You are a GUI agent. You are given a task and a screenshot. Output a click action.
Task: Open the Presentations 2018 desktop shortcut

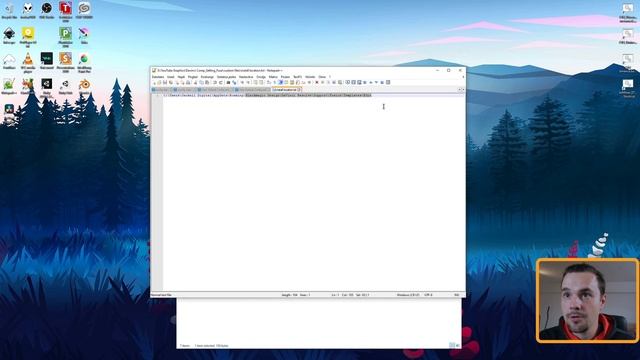click(x=65, y=62)
